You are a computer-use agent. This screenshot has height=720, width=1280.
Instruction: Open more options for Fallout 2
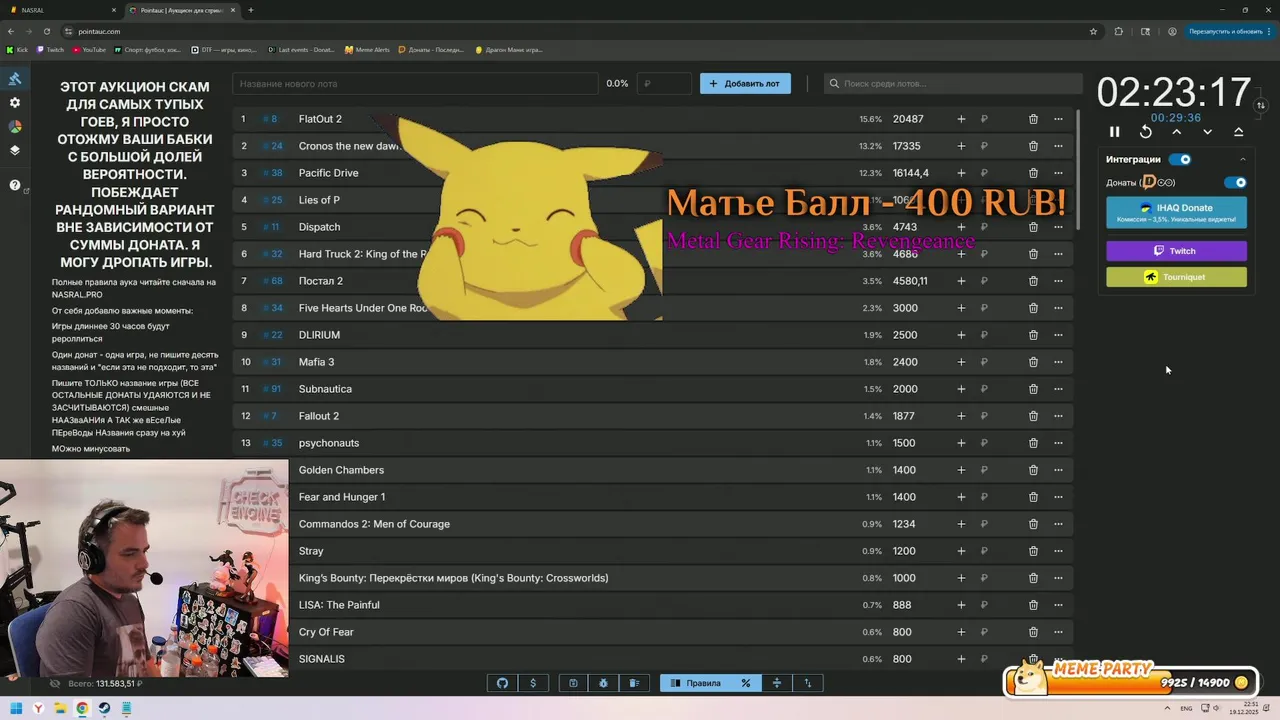pos(1058,416)
